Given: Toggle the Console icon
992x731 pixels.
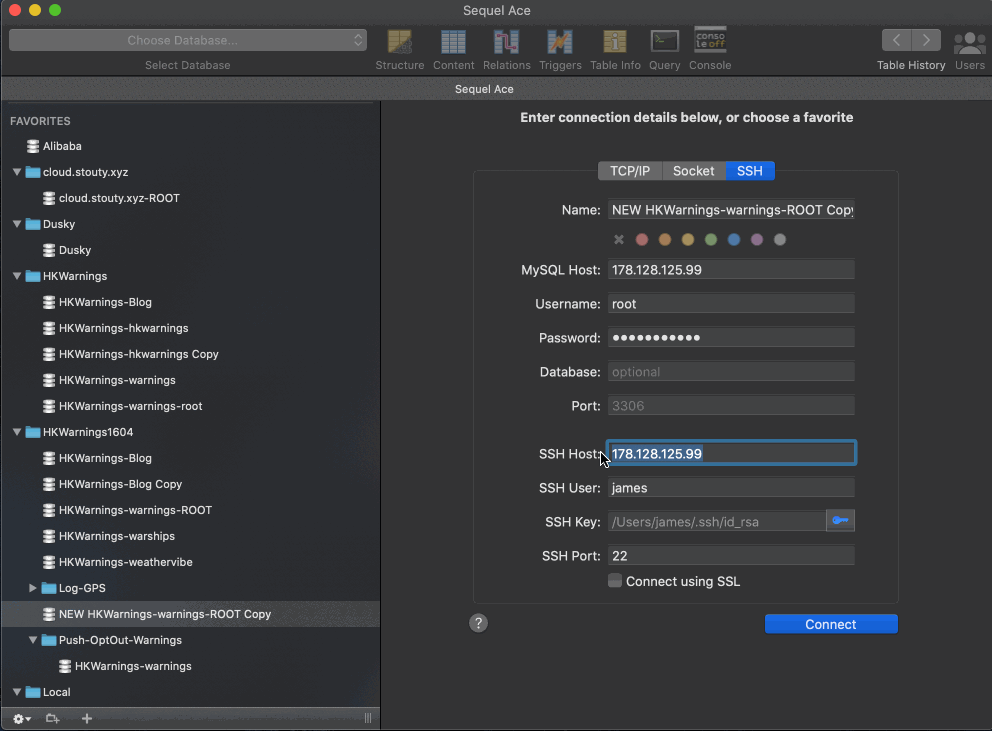Looking at the screenshot, I should 710,41.
